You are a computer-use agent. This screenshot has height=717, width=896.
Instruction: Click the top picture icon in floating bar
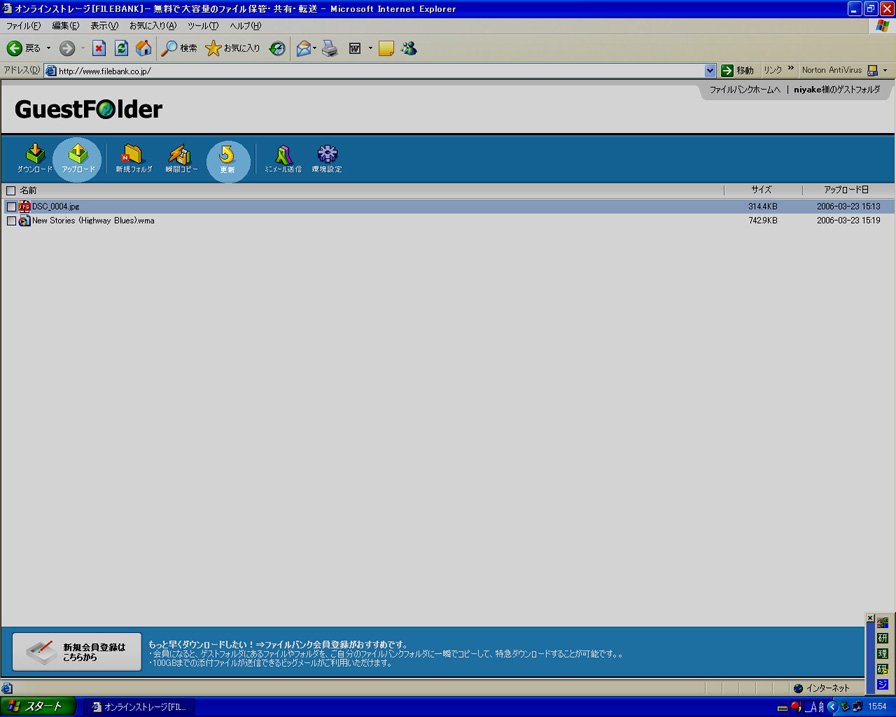point(883,623)
